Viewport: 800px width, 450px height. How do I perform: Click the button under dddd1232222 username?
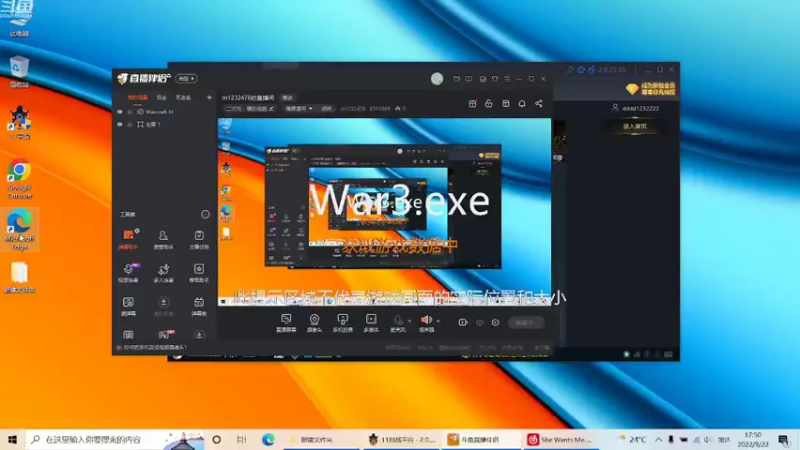pos(635,126)
